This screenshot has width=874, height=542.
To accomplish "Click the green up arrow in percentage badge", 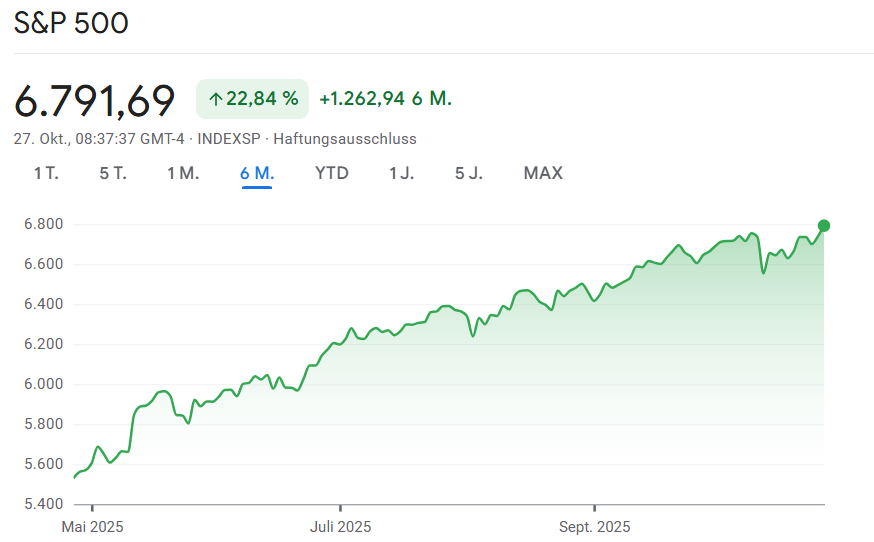I will (x=214, y=99).
